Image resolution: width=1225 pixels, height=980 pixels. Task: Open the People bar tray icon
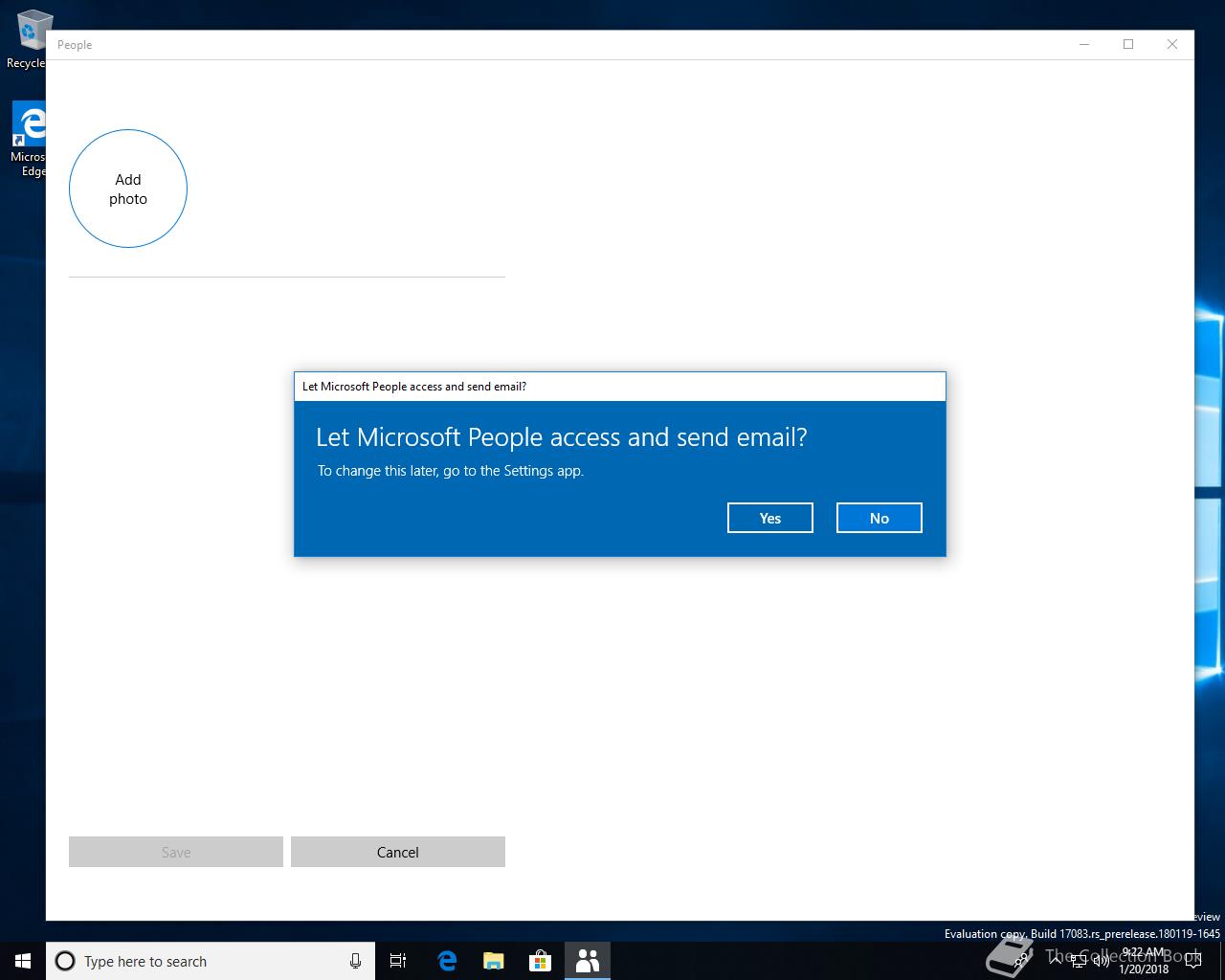tap(1020, 960)
